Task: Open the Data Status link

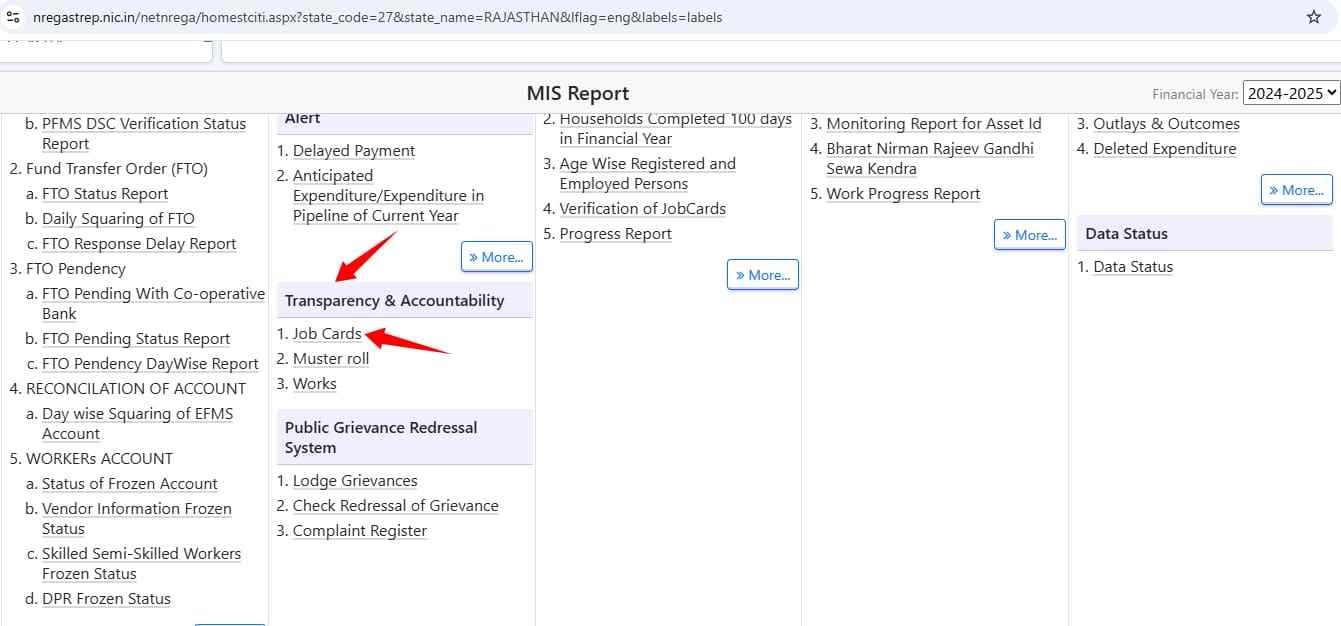Action: click(1133, 267)
